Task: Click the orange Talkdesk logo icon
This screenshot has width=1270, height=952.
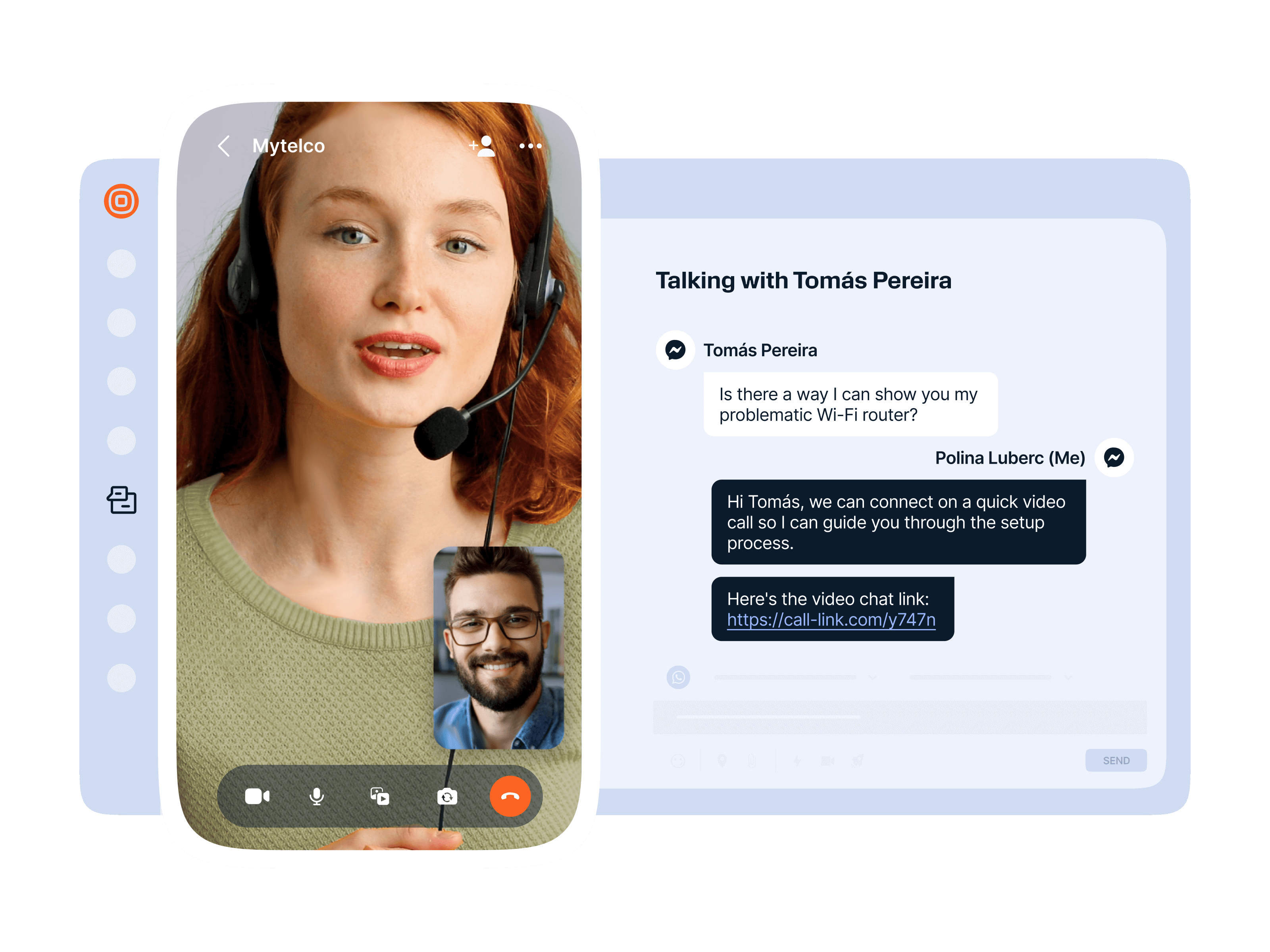Action: (121, 202)
